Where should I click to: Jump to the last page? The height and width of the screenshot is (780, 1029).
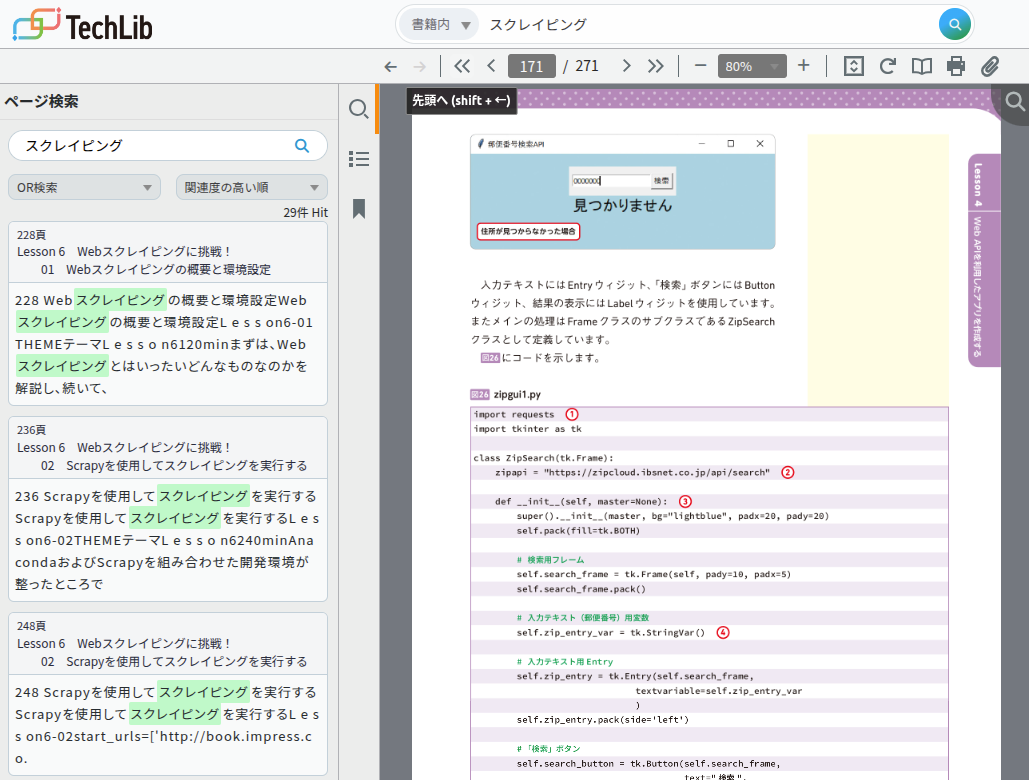(x=655, y=66)
